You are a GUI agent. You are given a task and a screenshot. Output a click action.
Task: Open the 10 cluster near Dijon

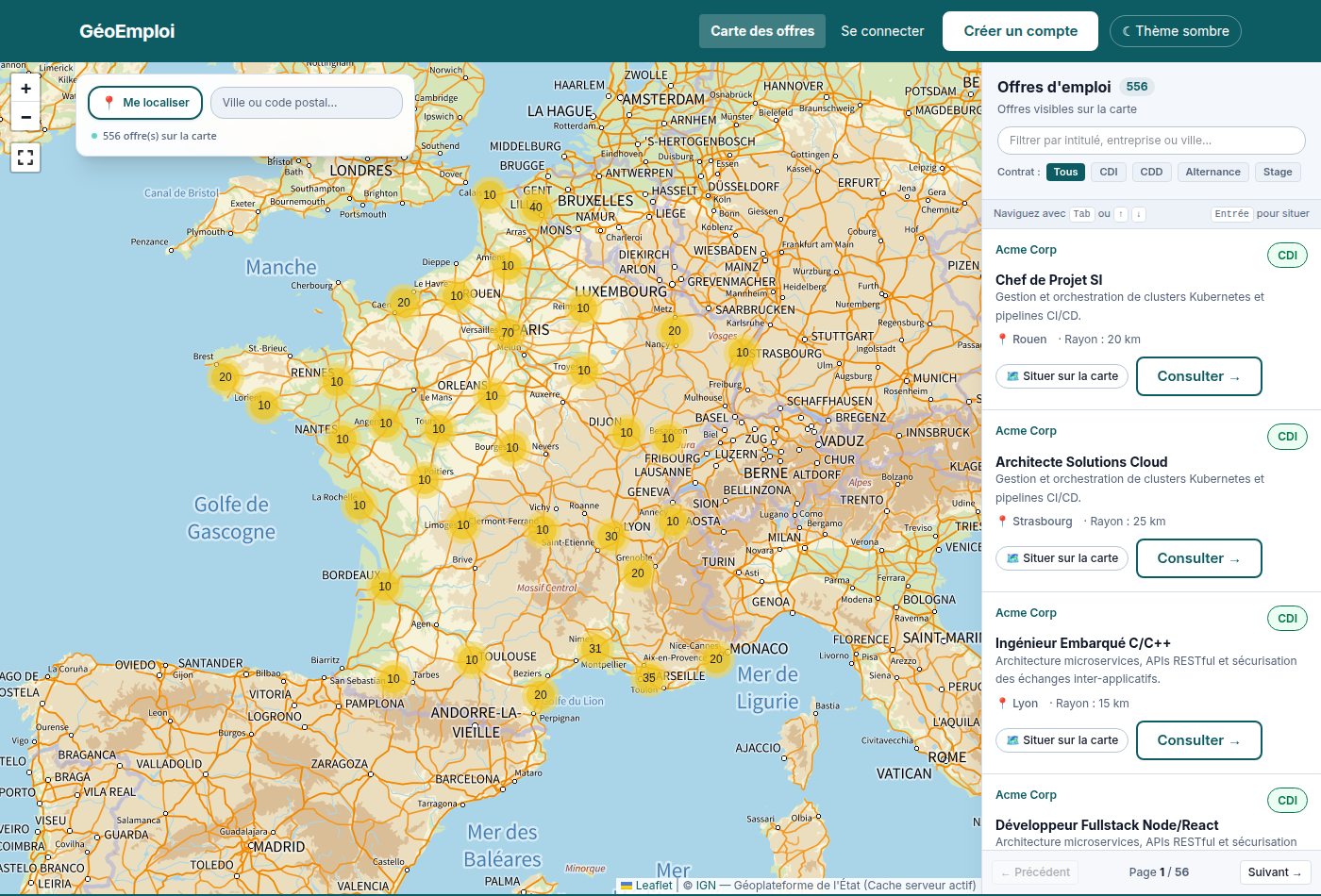coord(627,432)
